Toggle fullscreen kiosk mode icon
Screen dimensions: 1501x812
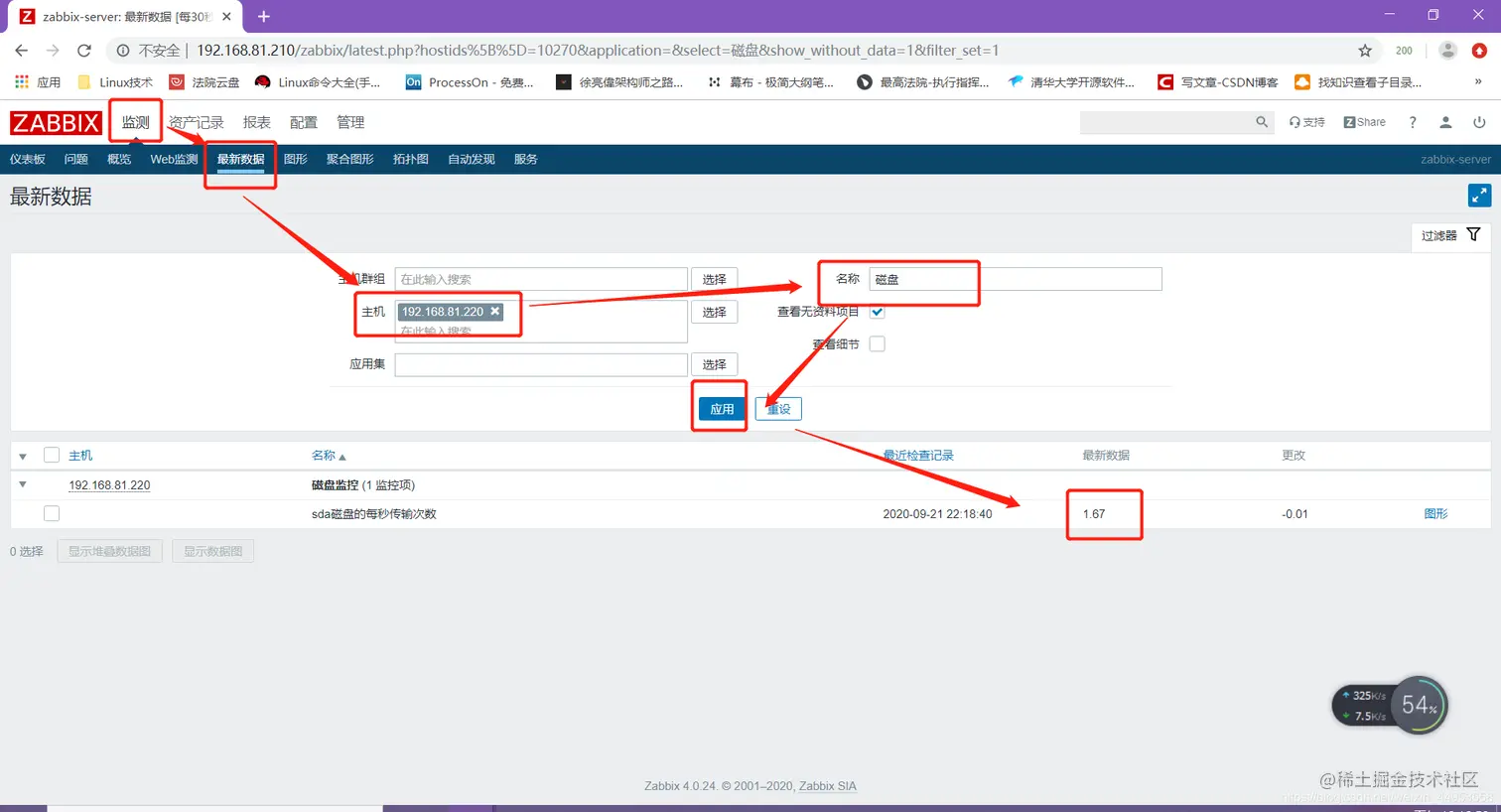[x=1479, y=196]
